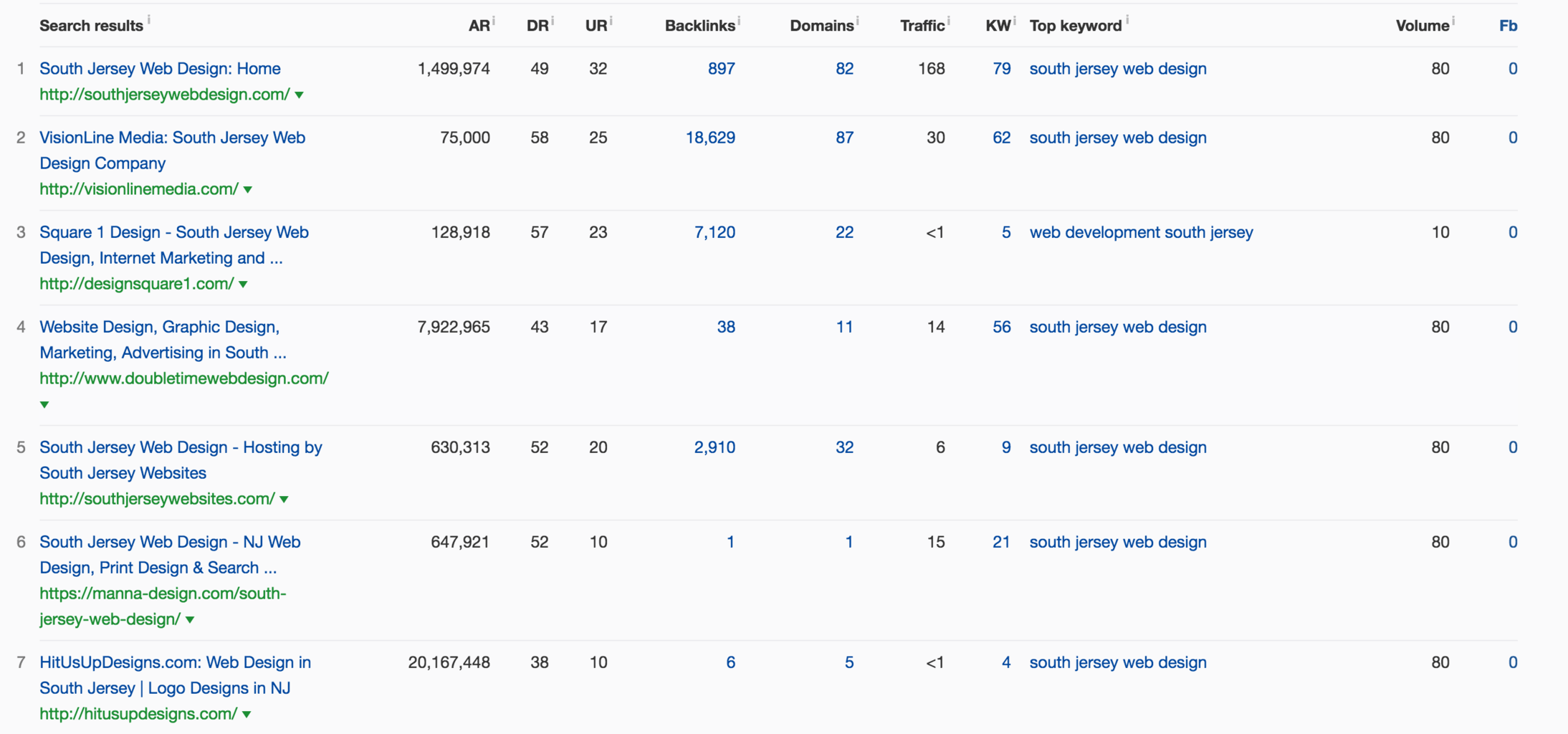Screen dimensions: 1568x734
Task: Visit the doubletimewebdesign.com URL link
Action: (x=184, y=378)
